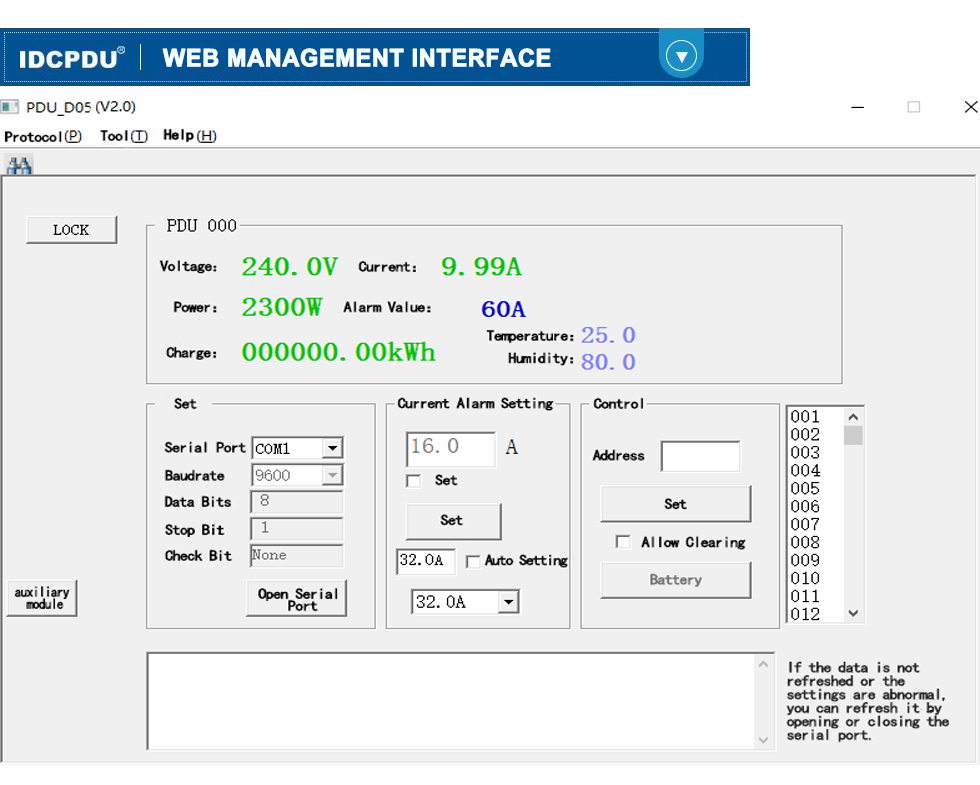Click the 16.0 alarm current input field
Image resolution: width=980 pixels, height=785 pixels.
451,449
